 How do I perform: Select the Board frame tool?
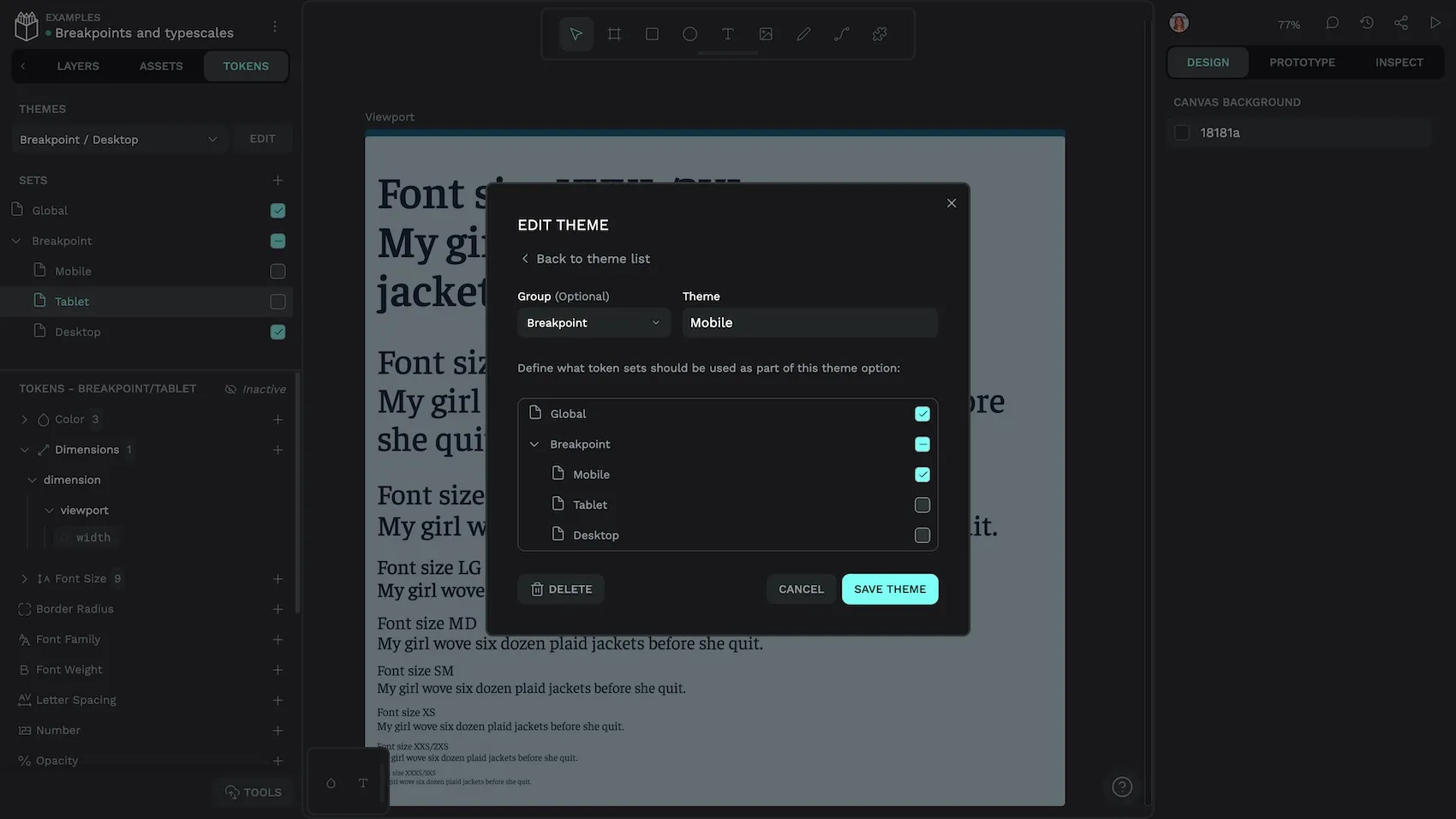point(614,34)
